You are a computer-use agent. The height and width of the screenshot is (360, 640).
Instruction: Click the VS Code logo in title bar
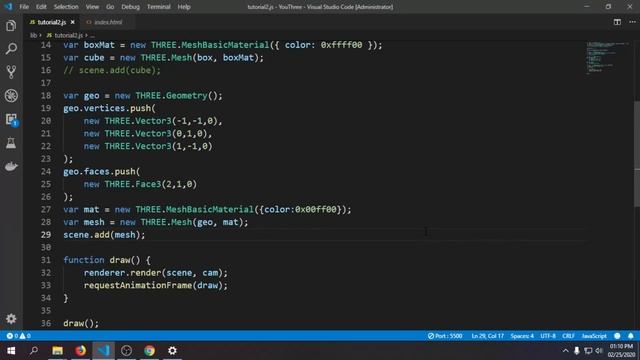pos(8,7)
